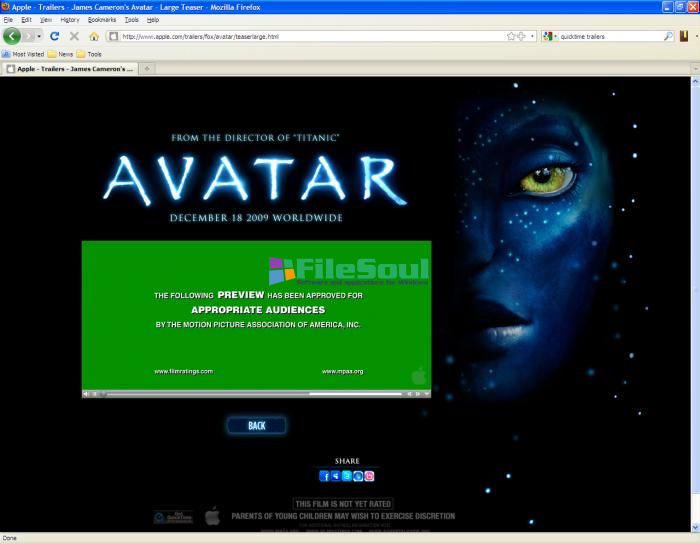
Task: Click the glowing BACK button
Action: (x=256, y=426)
